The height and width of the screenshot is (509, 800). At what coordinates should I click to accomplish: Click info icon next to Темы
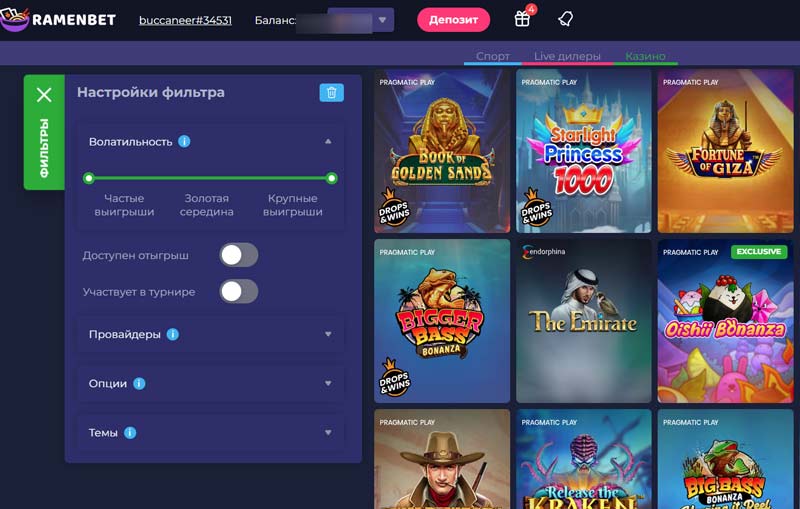(130, 433)
